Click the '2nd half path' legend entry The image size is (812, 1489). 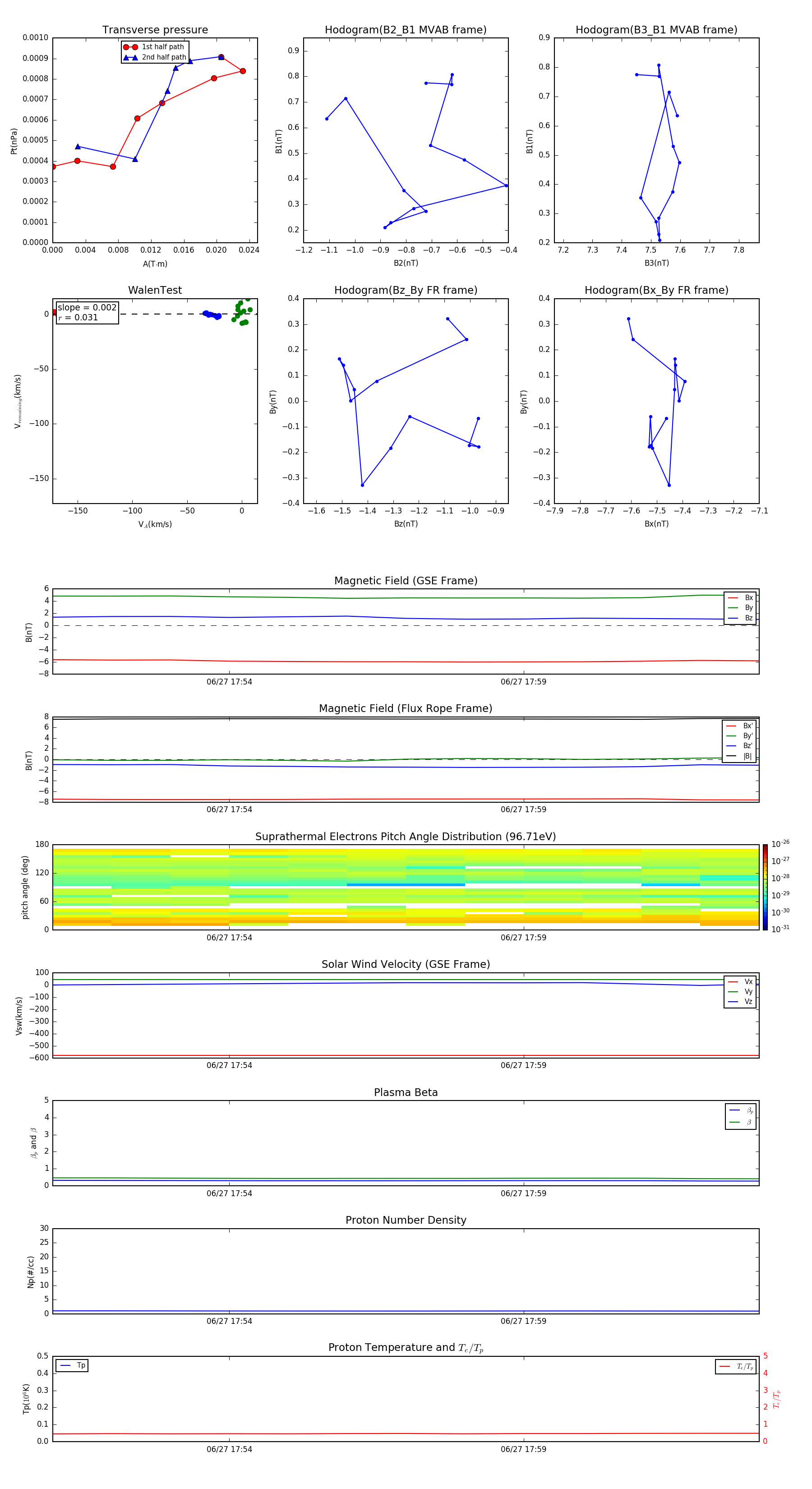[x=155, y=57]
